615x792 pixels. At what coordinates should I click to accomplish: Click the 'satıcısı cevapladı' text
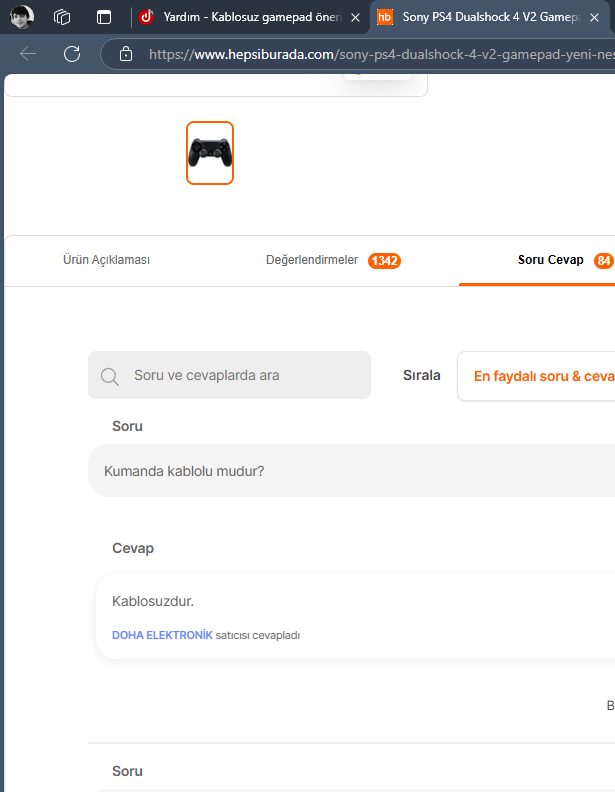tap(258, 635)
